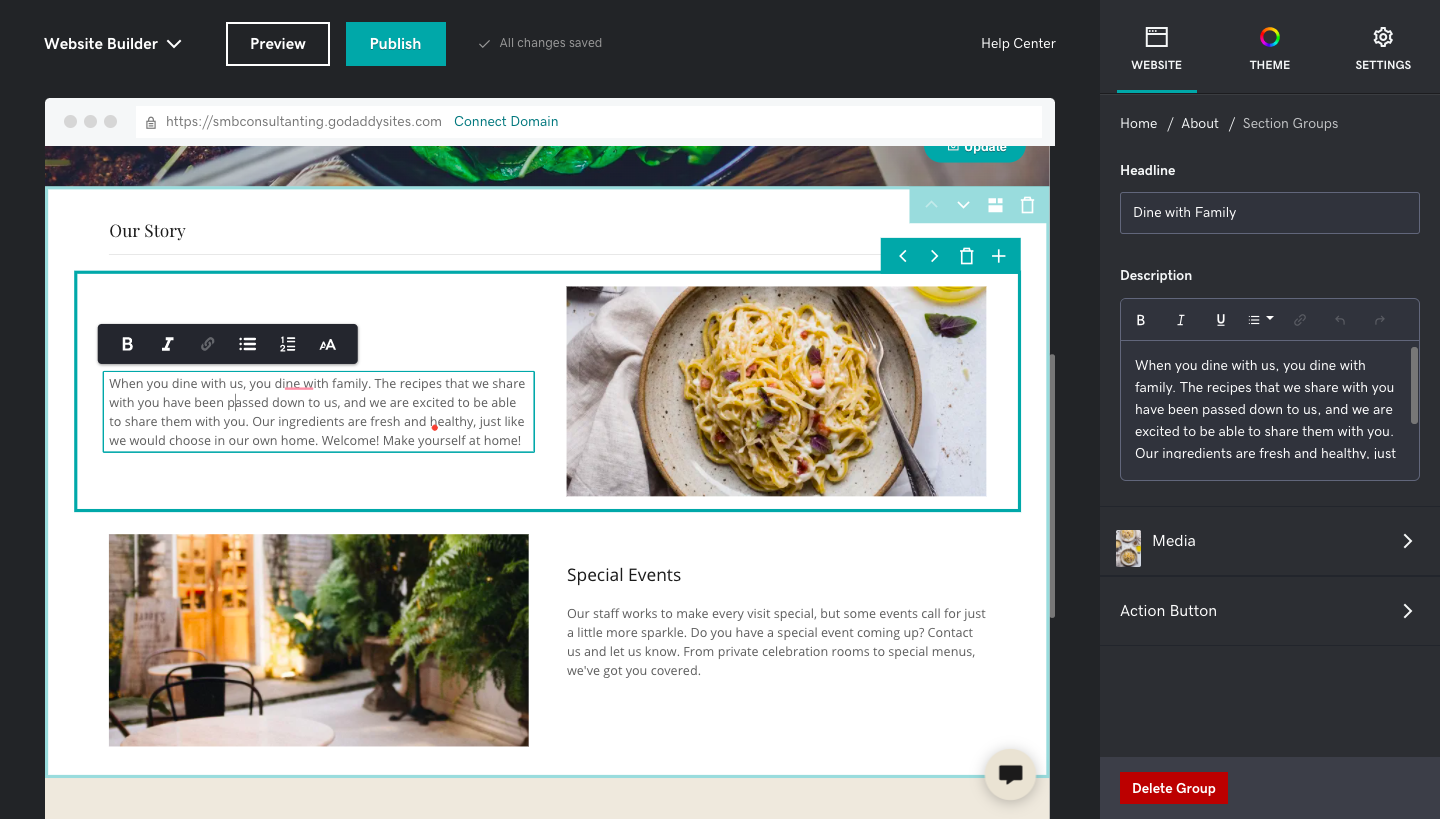Apply italic from the floating text toolbar

click(x=167, y=344)
